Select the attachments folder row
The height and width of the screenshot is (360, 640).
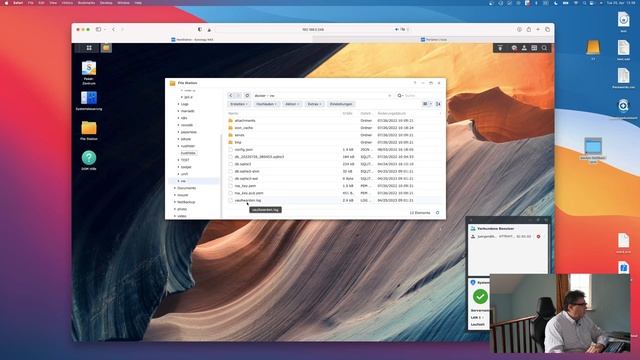tap(334, 120)
